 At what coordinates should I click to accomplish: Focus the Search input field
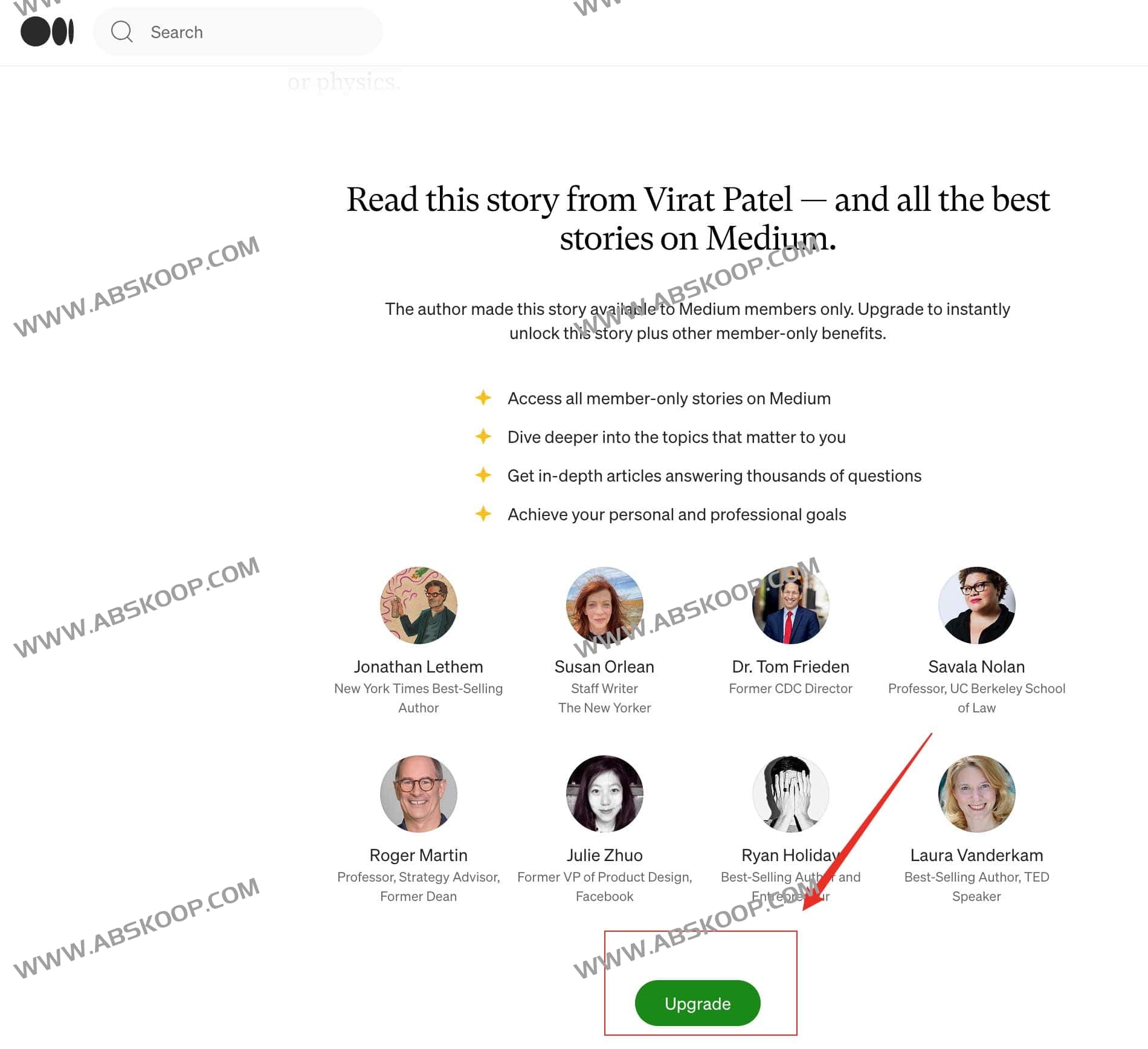(x=238, y=31)
